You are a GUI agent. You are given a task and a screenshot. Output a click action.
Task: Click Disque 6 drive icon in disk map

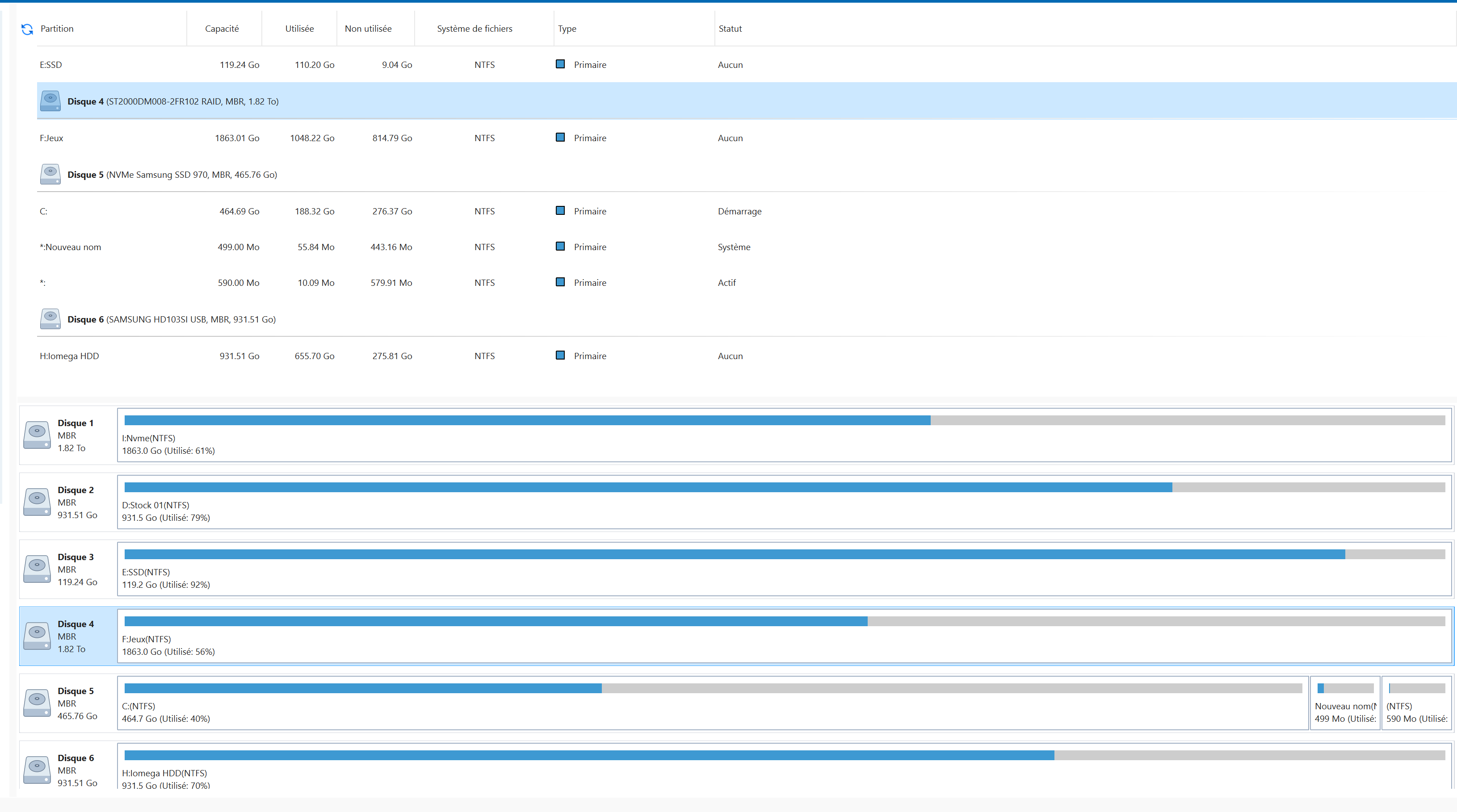pos(37,770)
